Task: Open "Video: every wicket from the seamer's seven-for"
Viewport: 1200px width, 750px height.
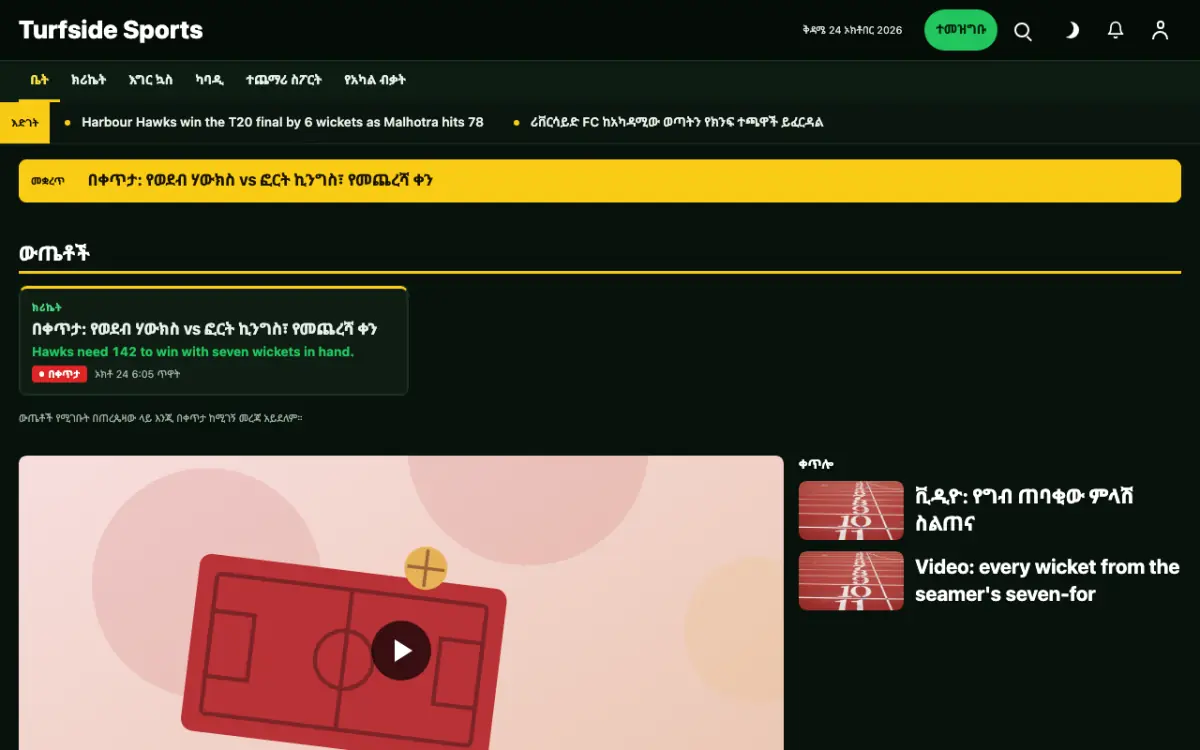Action: [x=1047, y=581]
